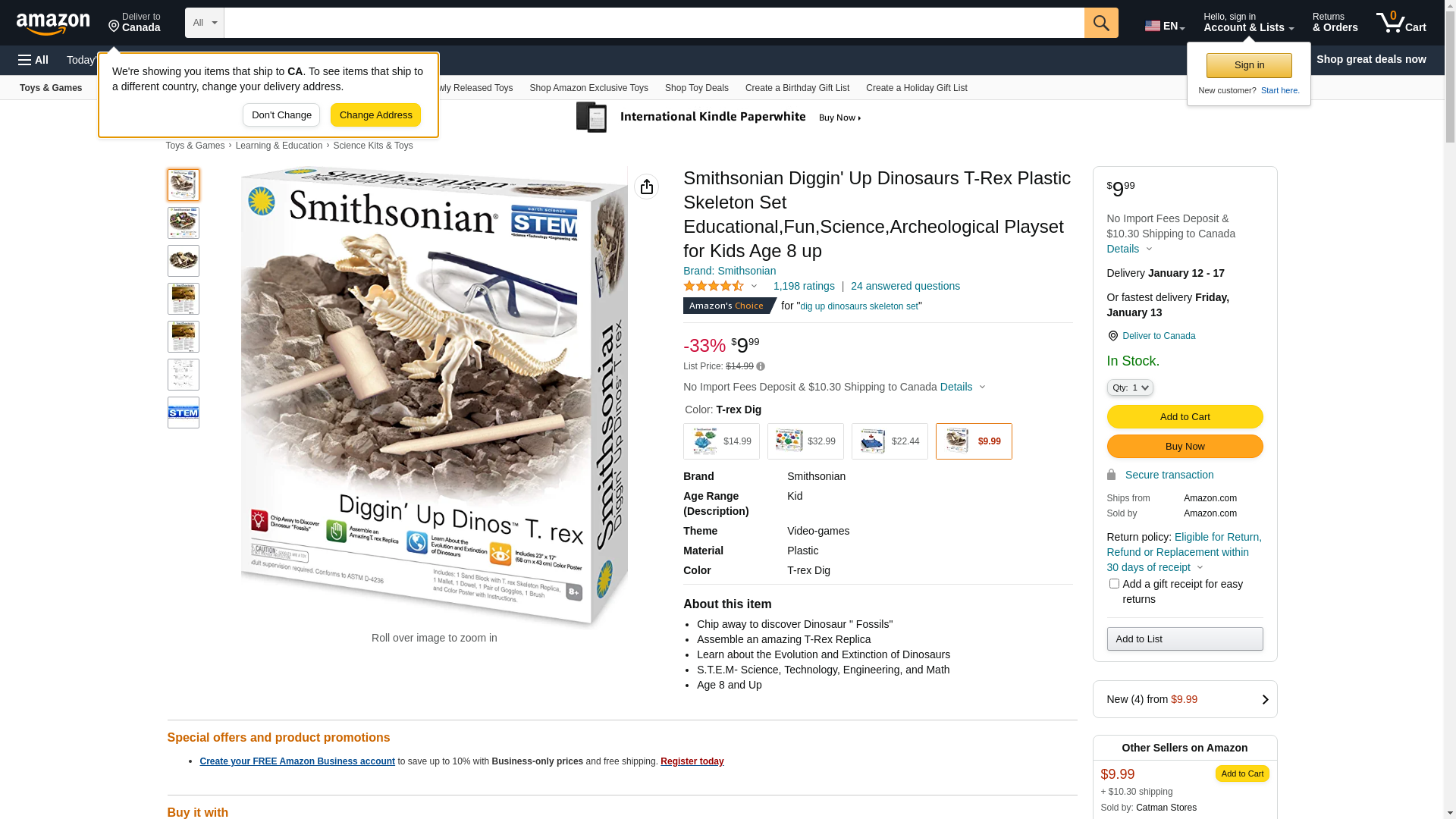Select the $32.99 color variant swatch
This screenshot has height=819, width=1456.
pyautogui.click(x=805, y=441)
